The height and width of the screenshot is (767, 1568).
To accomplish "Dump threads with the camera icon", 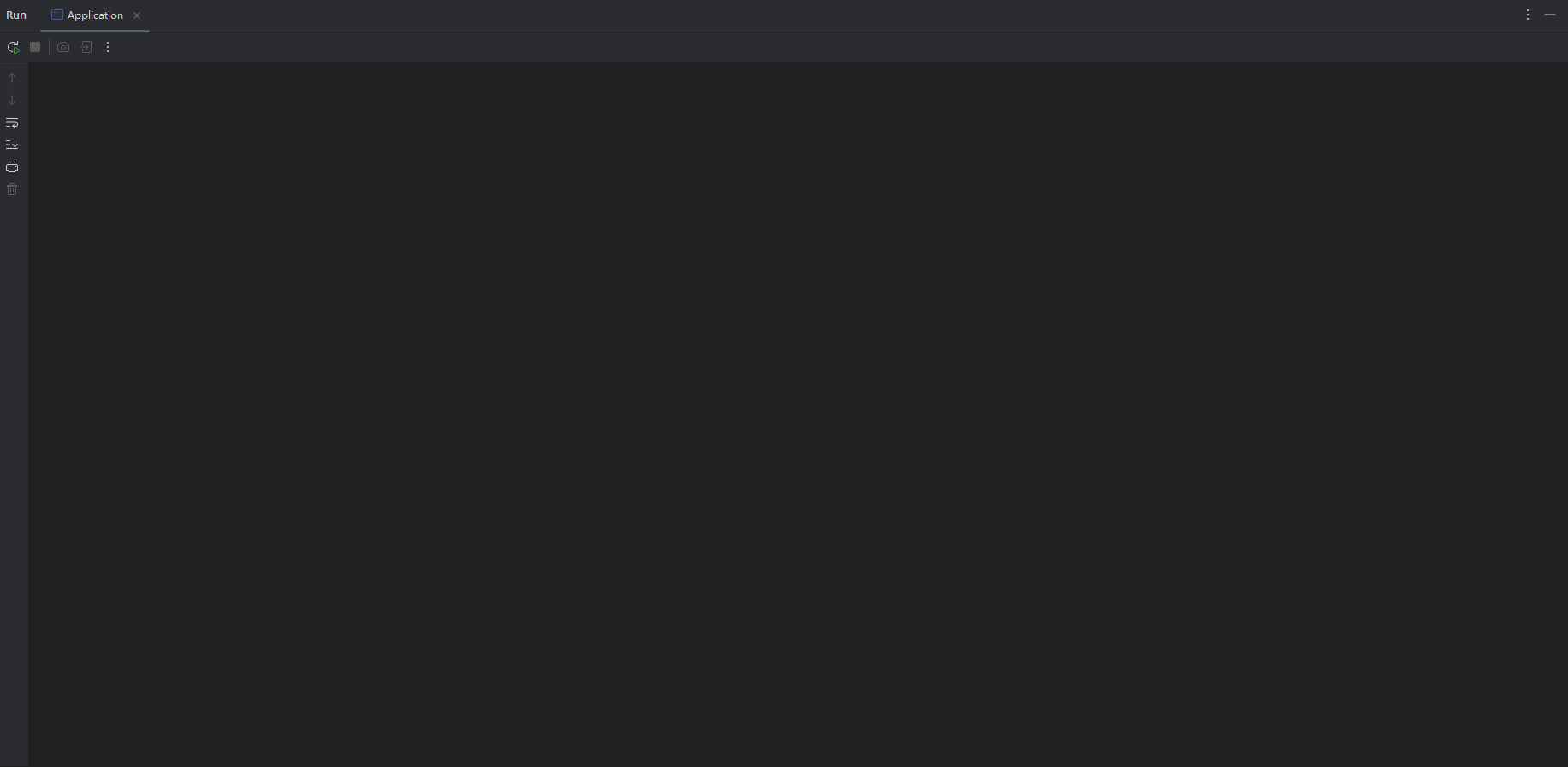I will [x=63, y=47].
